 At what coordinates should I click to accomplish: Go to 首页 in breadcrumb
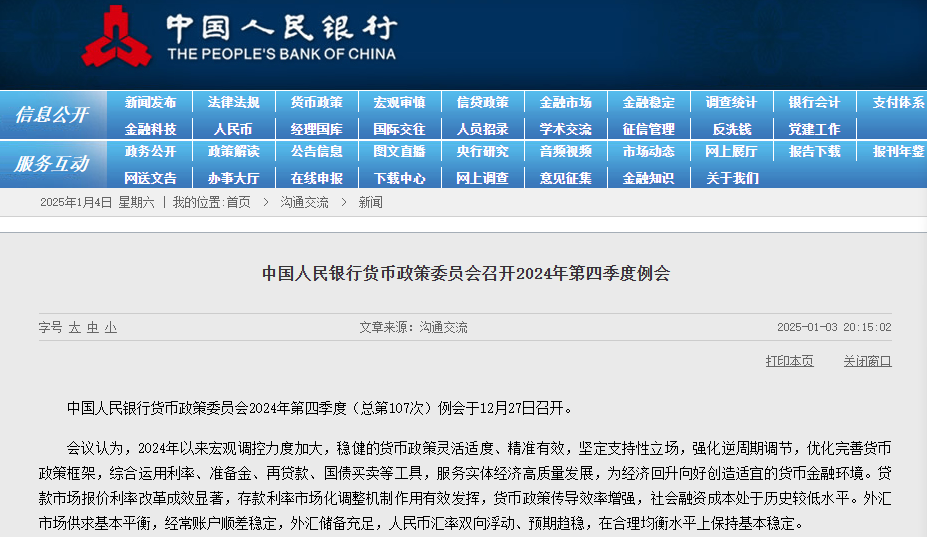(238, 202)
